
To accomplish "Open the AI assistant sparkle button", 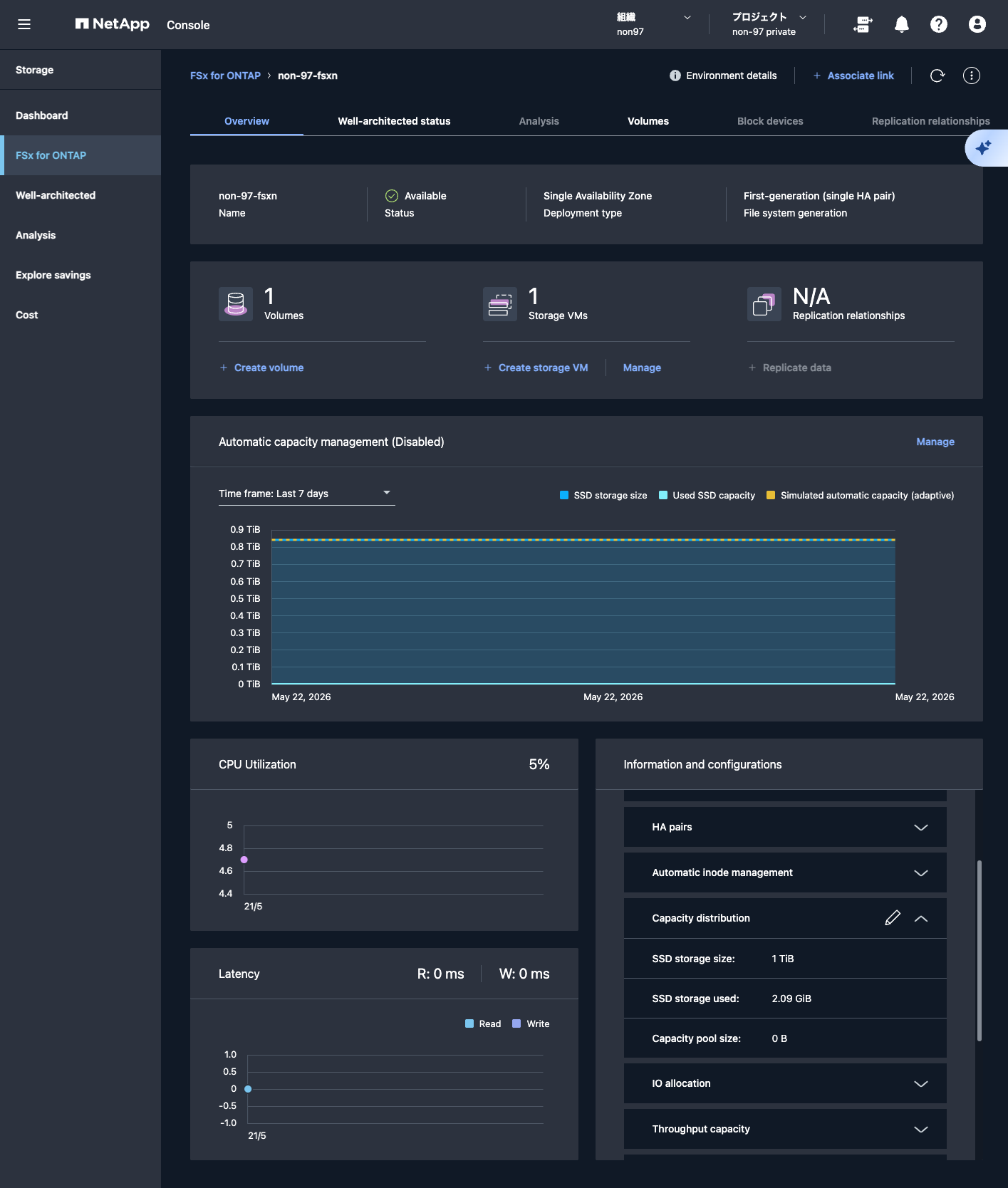I will (985, 148).
